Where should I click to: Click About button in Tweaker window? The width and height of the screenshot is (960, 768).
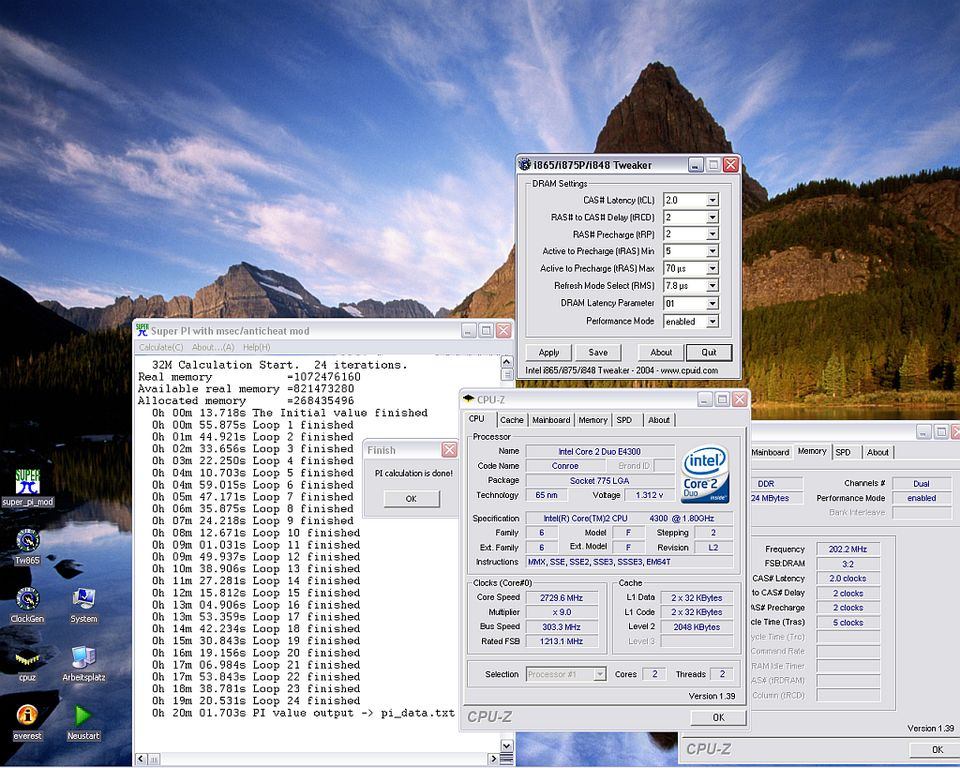click(661, 352)
